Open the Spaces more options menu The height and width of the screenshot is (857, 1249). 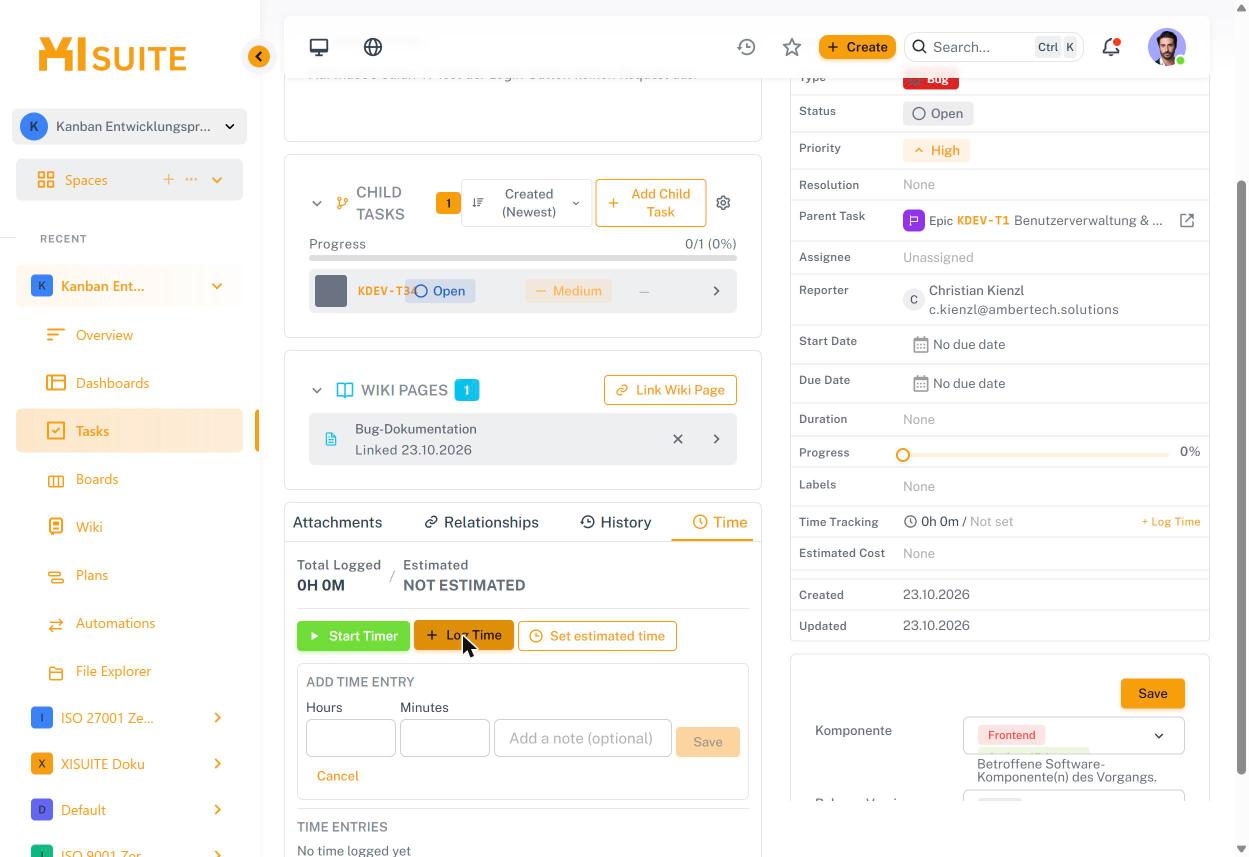(x=191, y=180)
